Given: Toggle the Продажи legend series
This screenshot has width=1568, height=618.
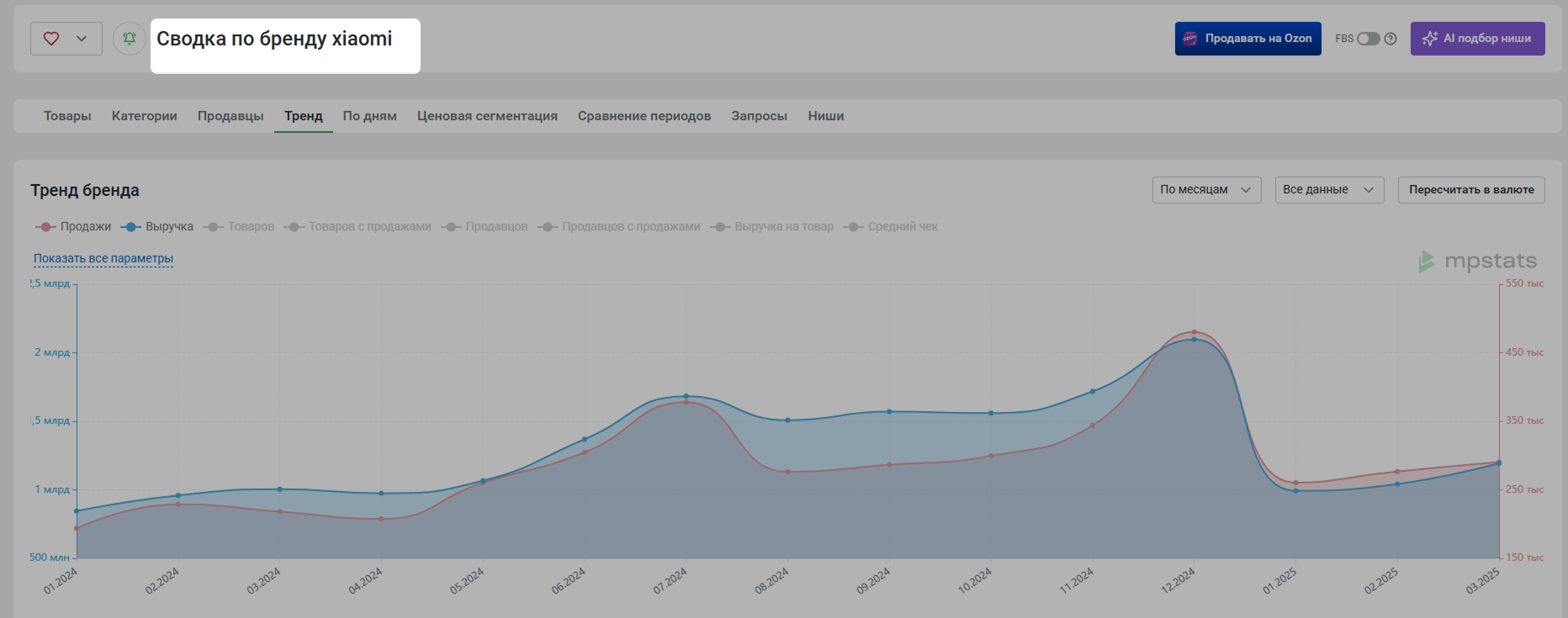Looking at the screenshot, I should [x=73, y=227].
